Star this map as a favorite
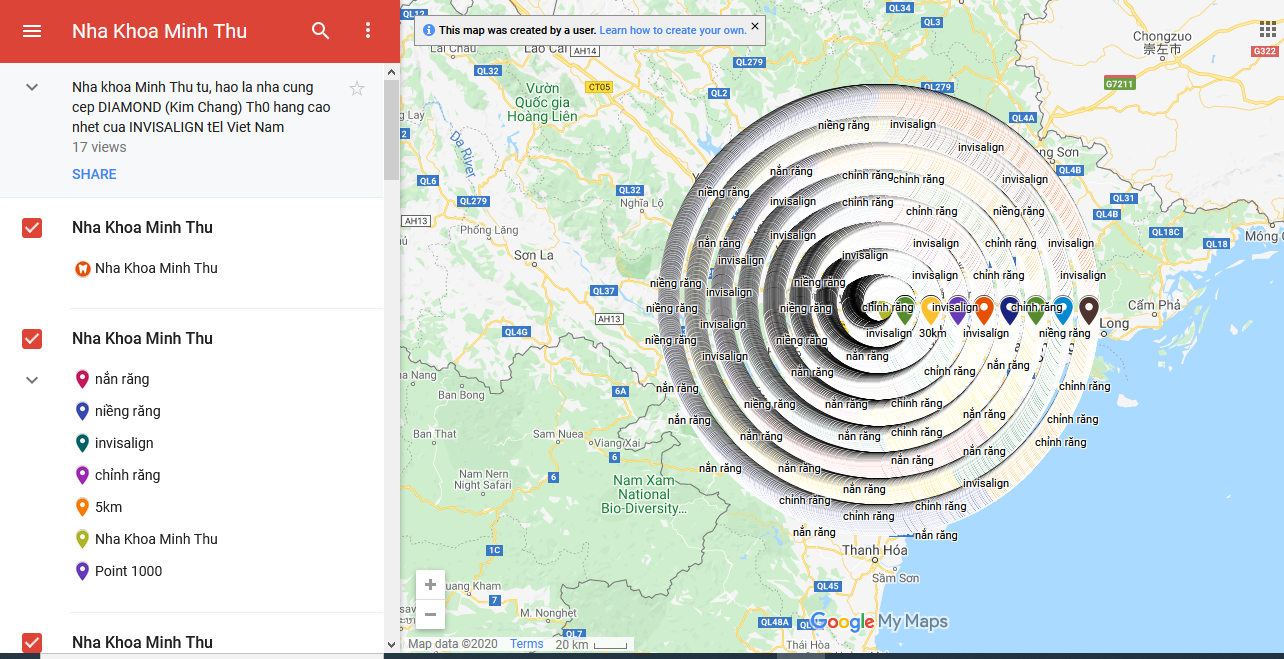The width and height of the screenshot is (1284, 659). coord(356,88)
